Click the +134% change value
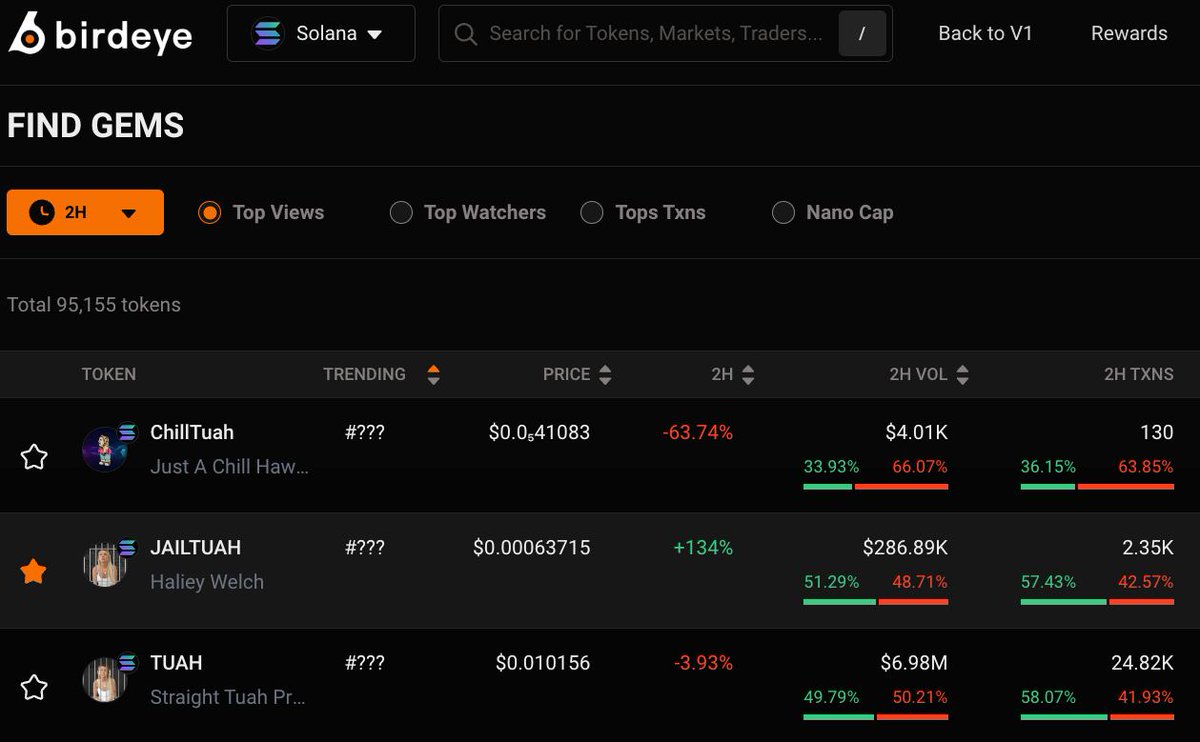The width and height of the screenshot is (1200, 742). [x=703, y=548]
